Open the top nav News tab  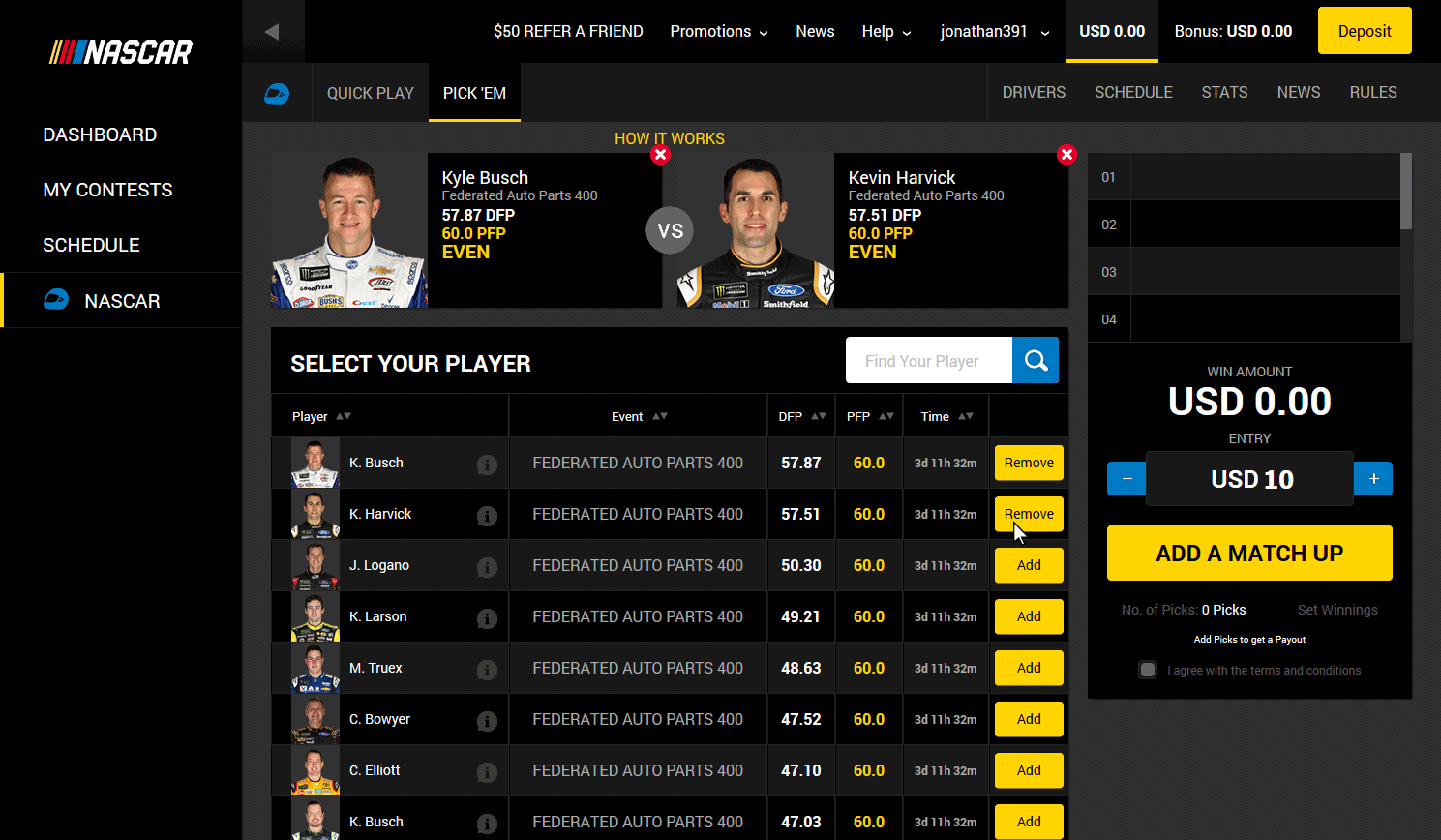(x=1298, y=92)
